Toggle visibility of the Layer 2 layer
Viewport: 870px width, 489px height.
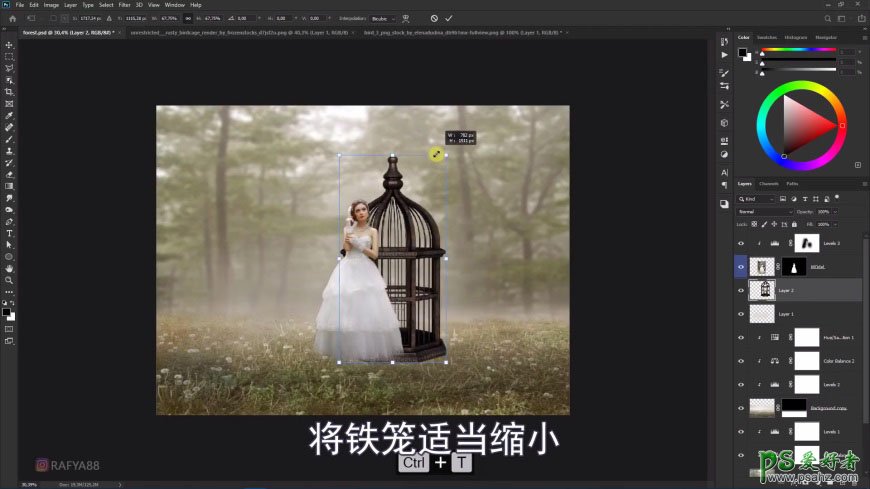click(741, 290)
